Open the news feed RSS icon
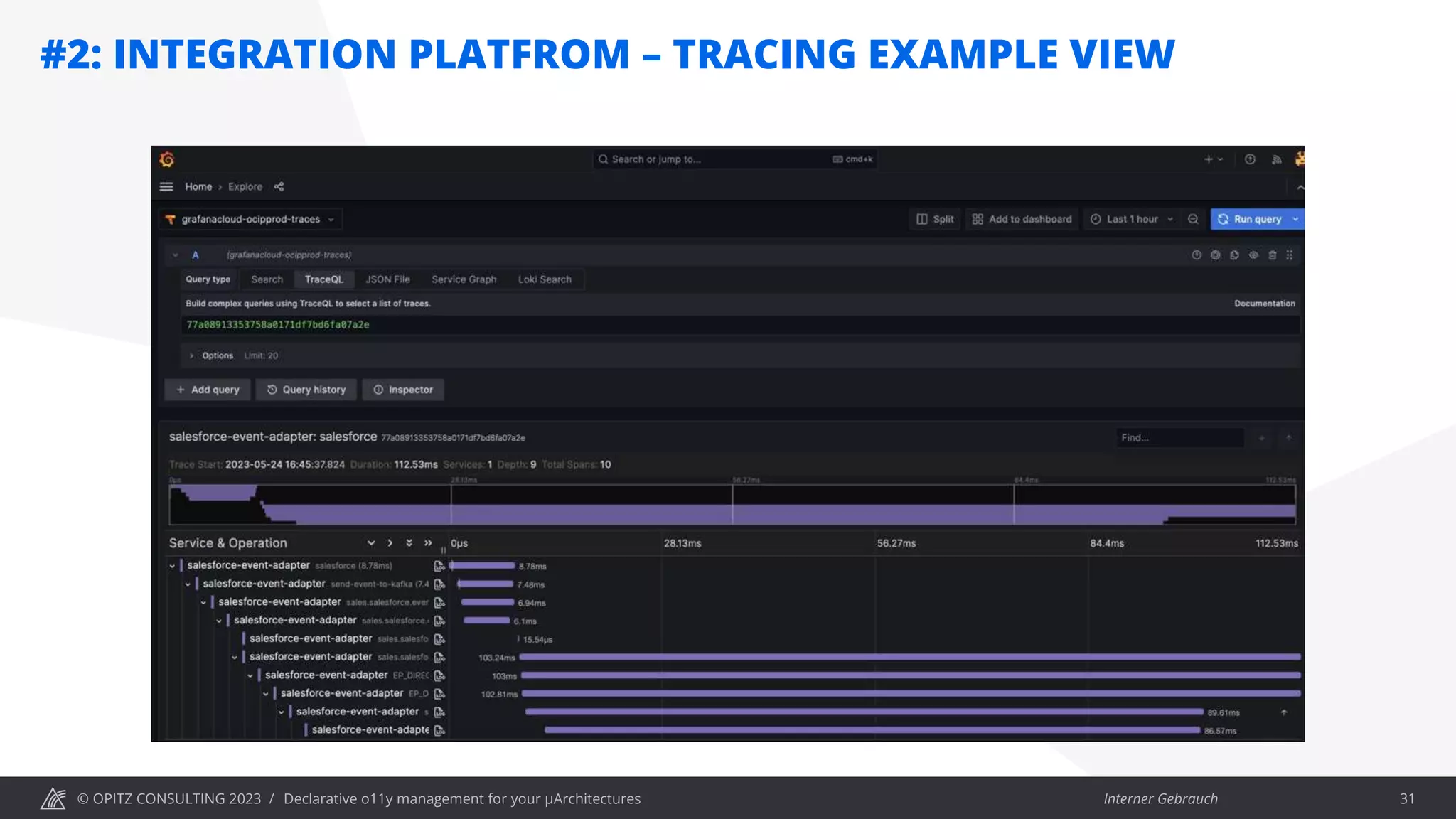The height and width of the screenshot is (819, 1456). (1276, 159)
